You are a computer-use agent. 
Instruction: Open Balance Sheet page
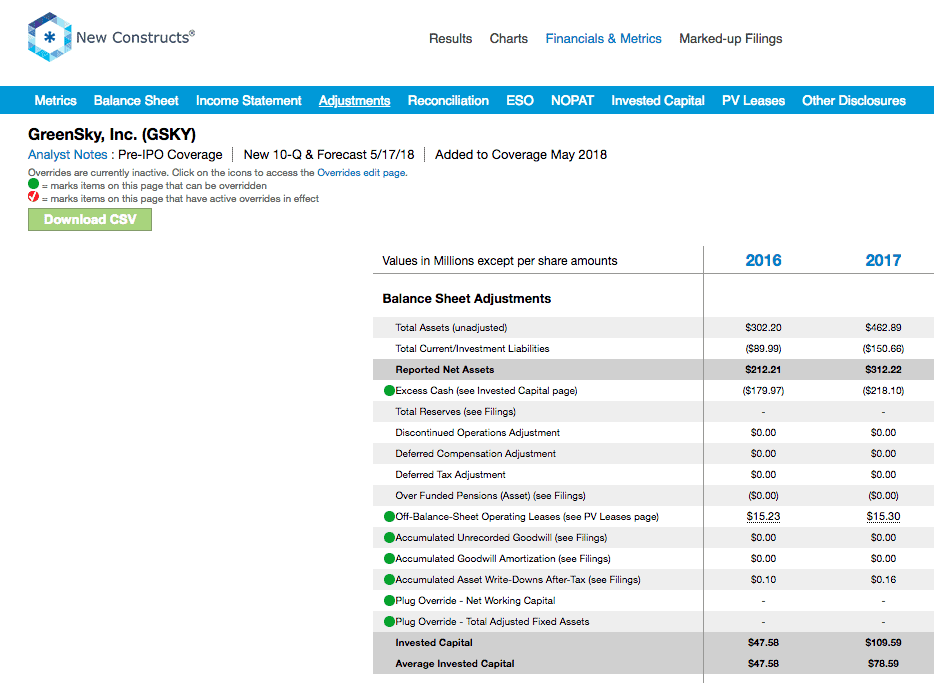tap(136, 101)
